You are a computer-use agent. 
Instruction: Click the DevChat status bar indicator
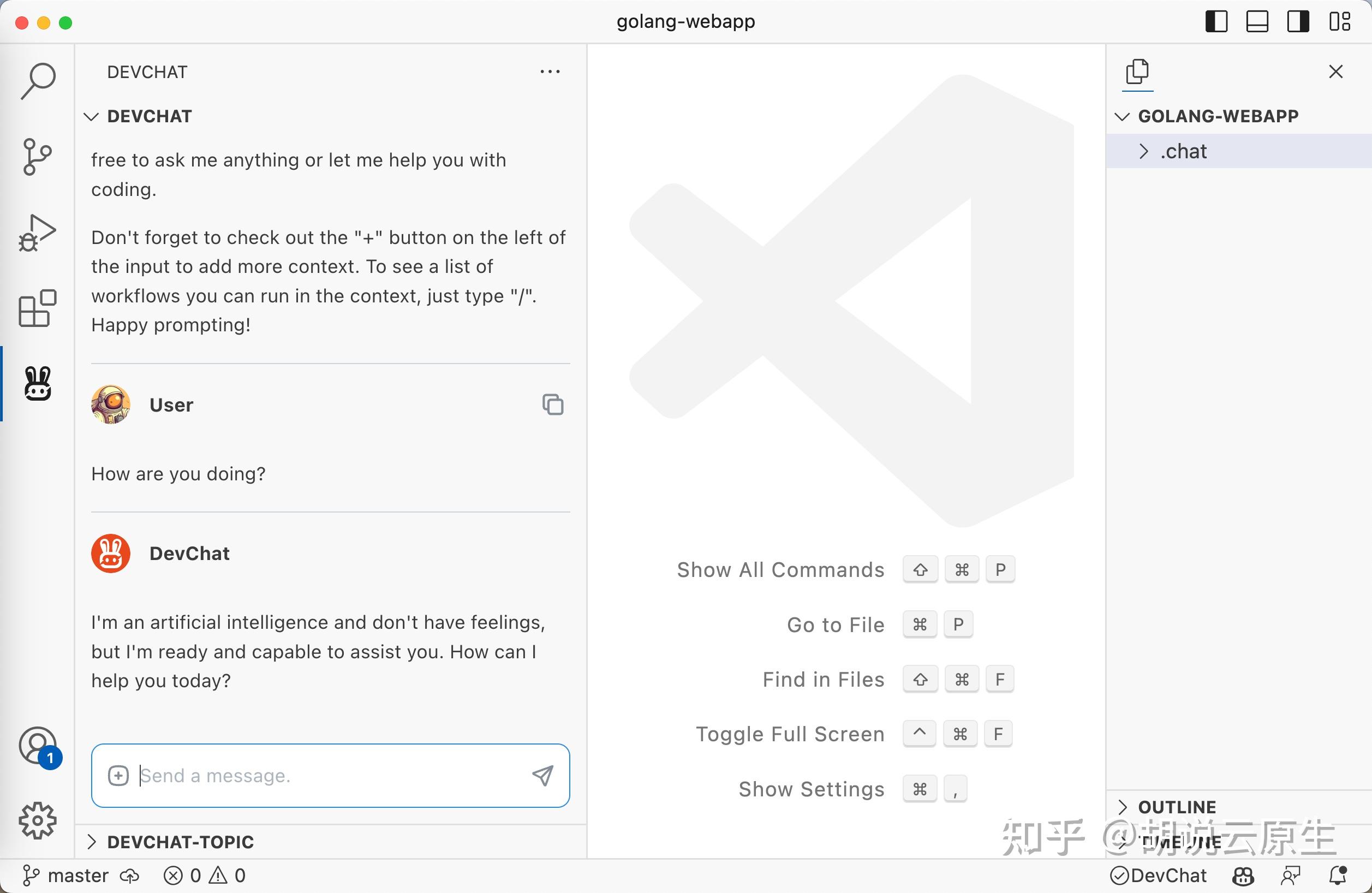pos(1158,875)
